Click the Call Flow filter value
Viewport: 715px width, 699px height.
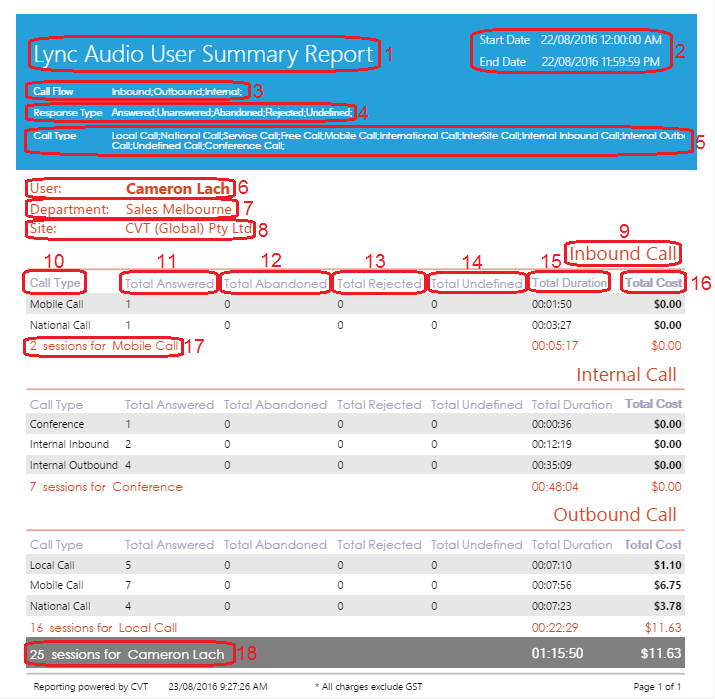[177, 92]
